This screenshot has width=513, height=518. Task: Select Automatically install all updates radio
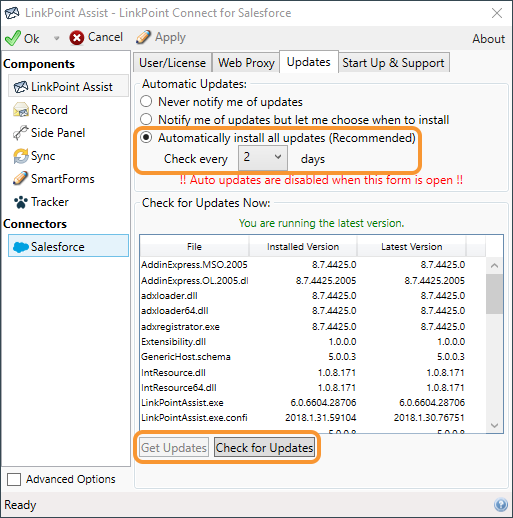(146, 137)
